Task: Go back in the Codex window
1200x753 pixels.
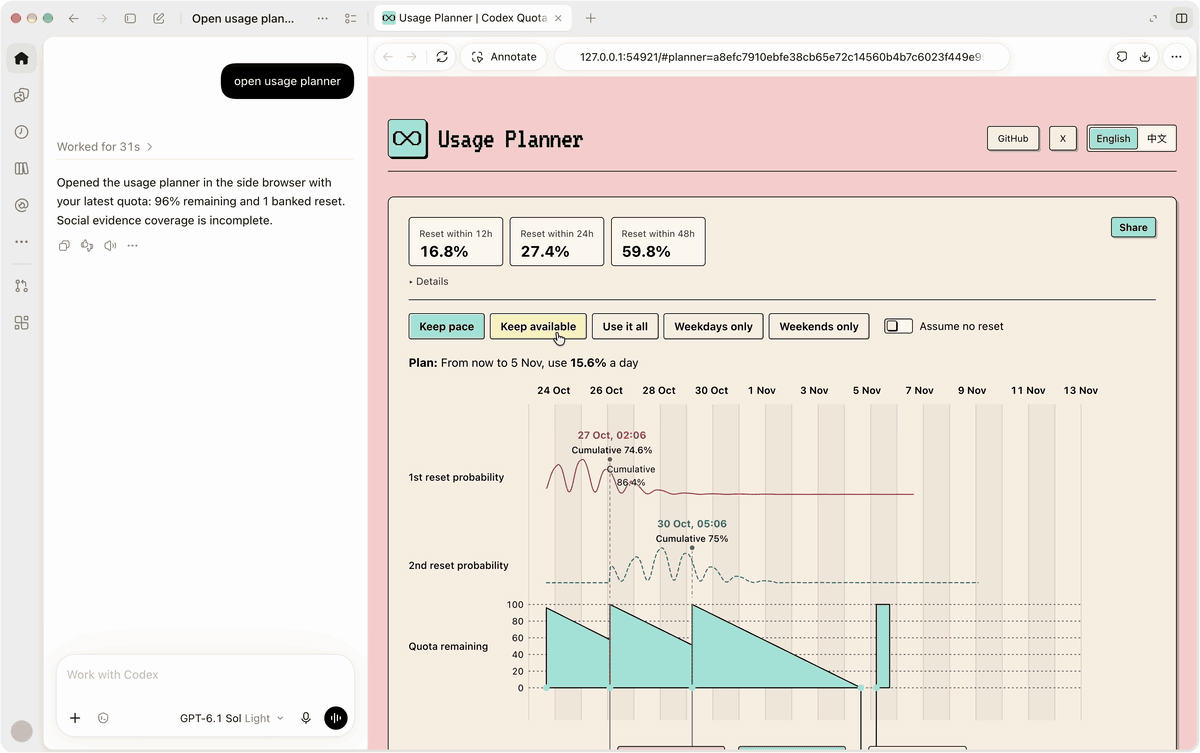Action: click(x=74, y=18)
